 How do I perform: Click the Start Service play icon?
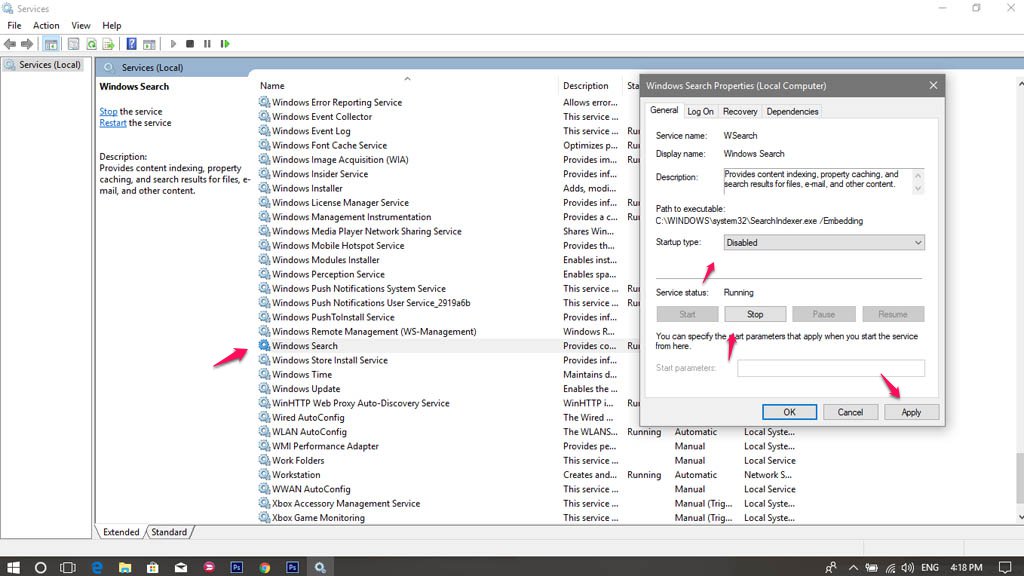[173, 44]
